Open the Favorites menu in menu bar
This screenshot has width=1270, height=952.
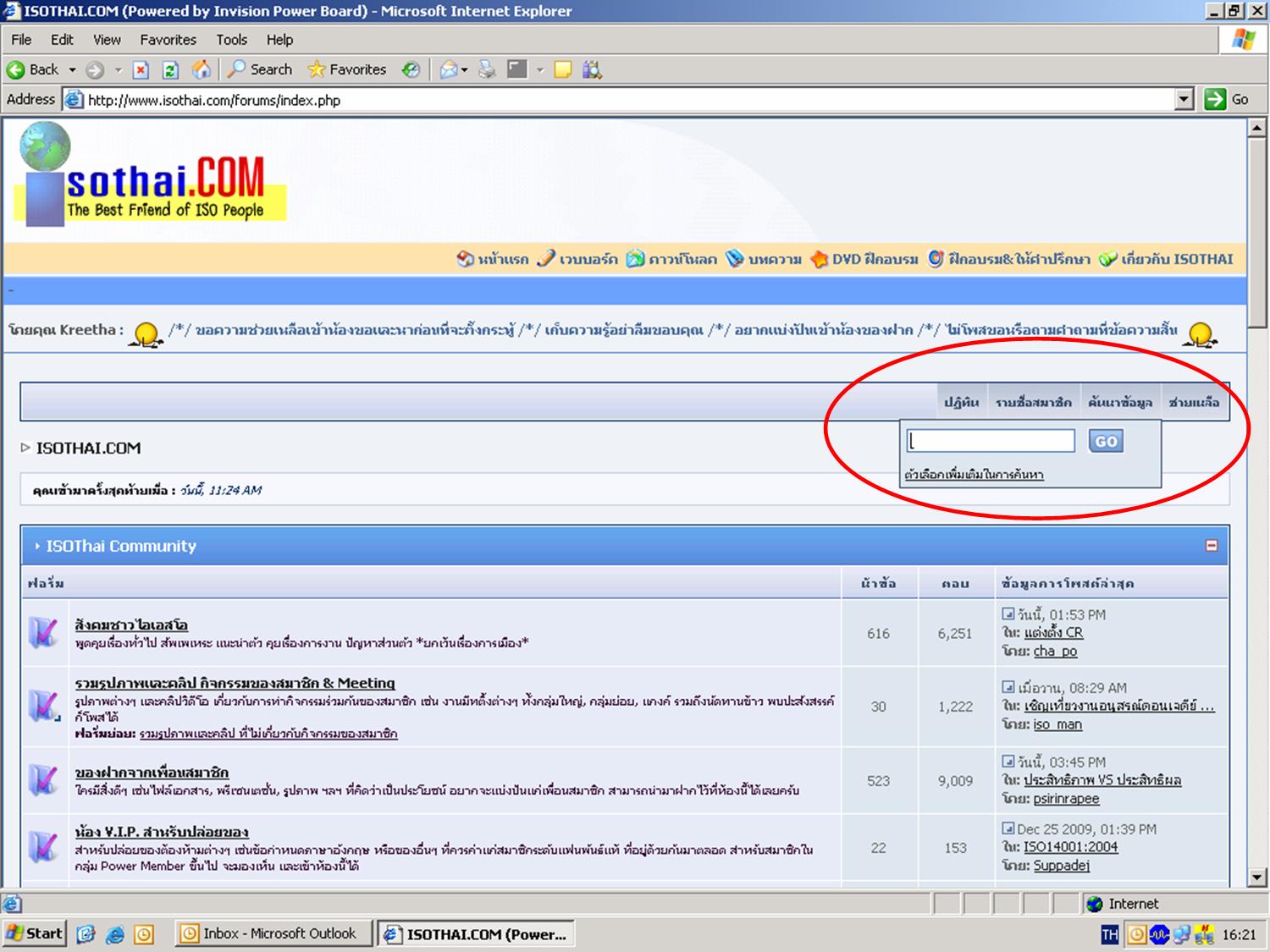coord(168,40)
